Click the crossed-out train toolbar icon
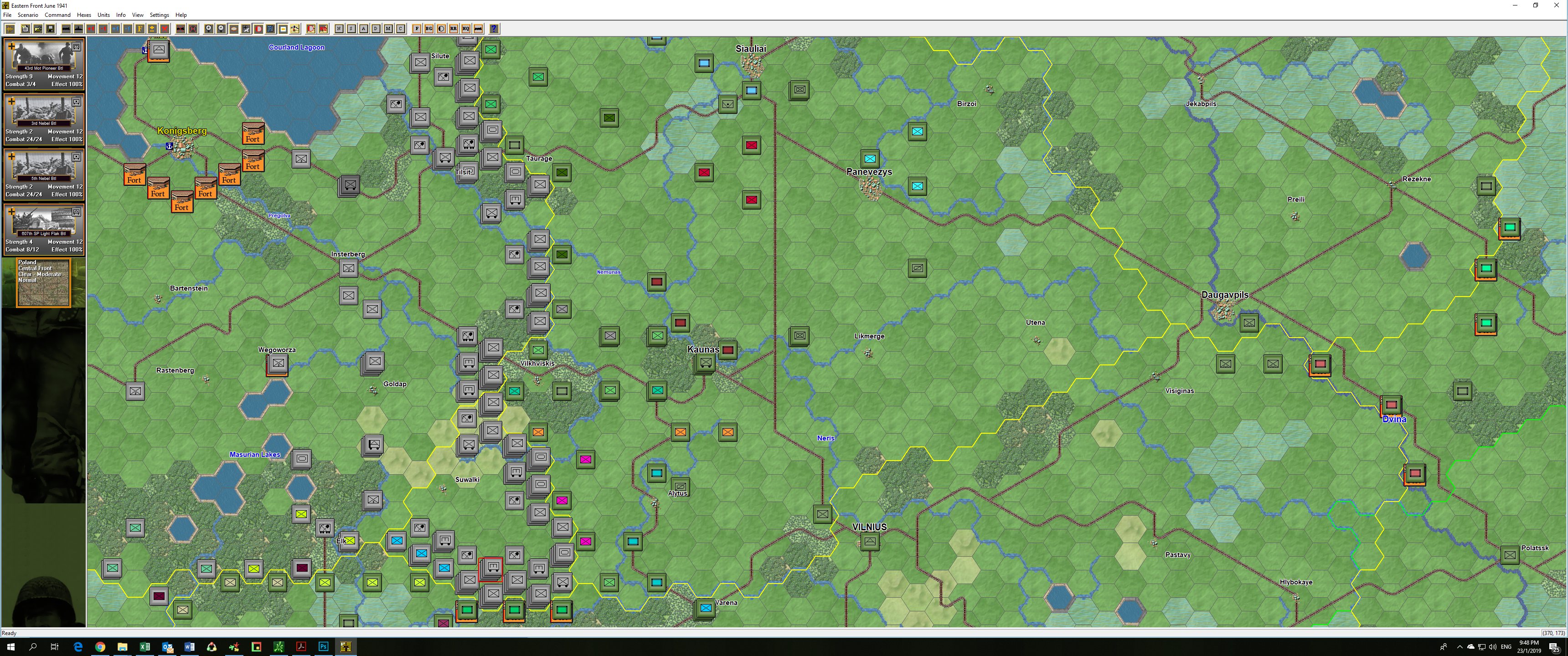 point(180,29)
